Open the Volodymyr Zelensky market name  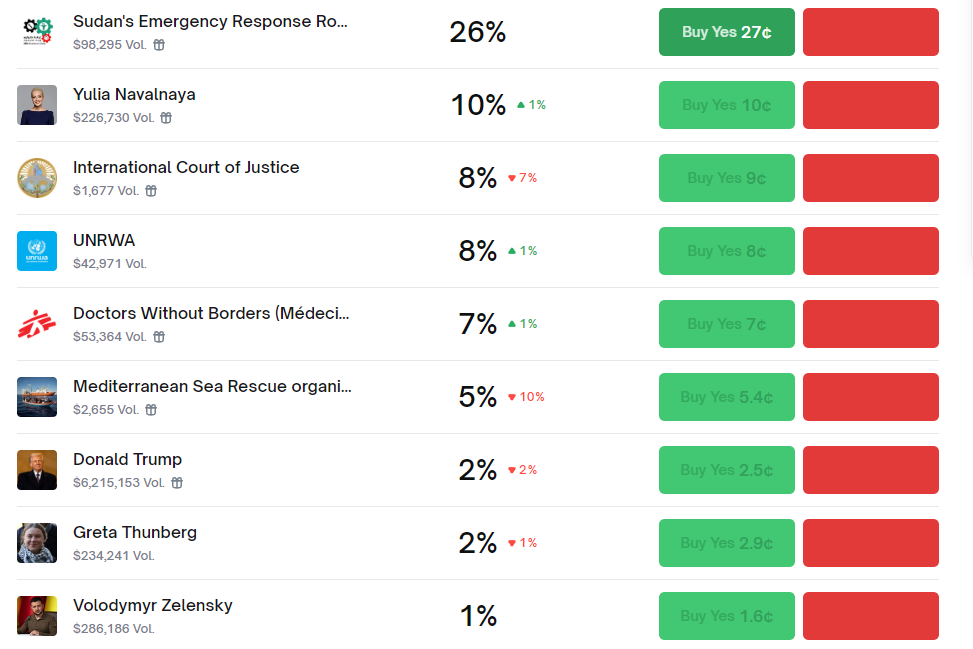(x=153, y=606)
